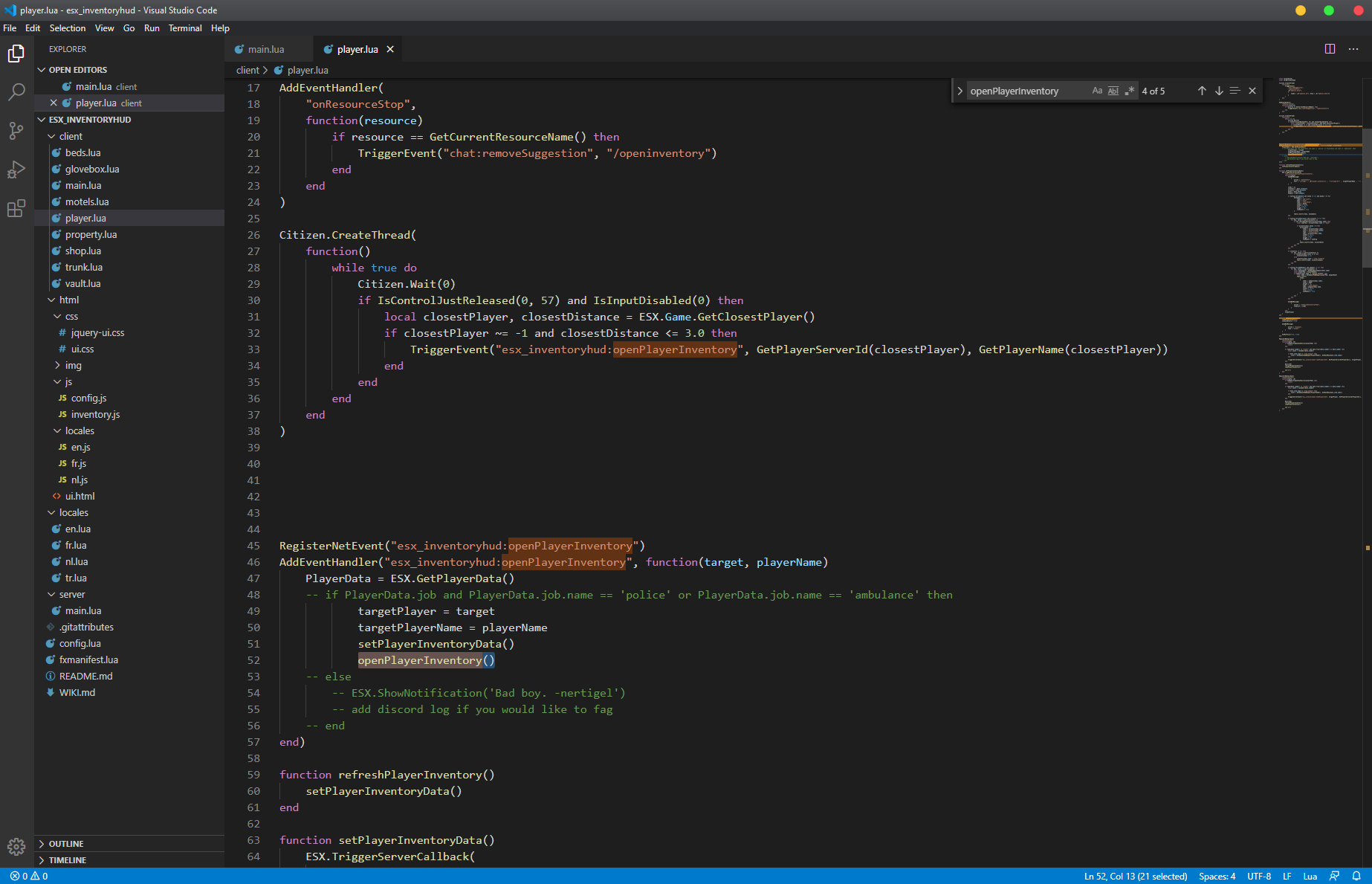Toggle Match Whole Word in Find widget
Viewport: 1372px width, 884px height.
[1113, 90]
